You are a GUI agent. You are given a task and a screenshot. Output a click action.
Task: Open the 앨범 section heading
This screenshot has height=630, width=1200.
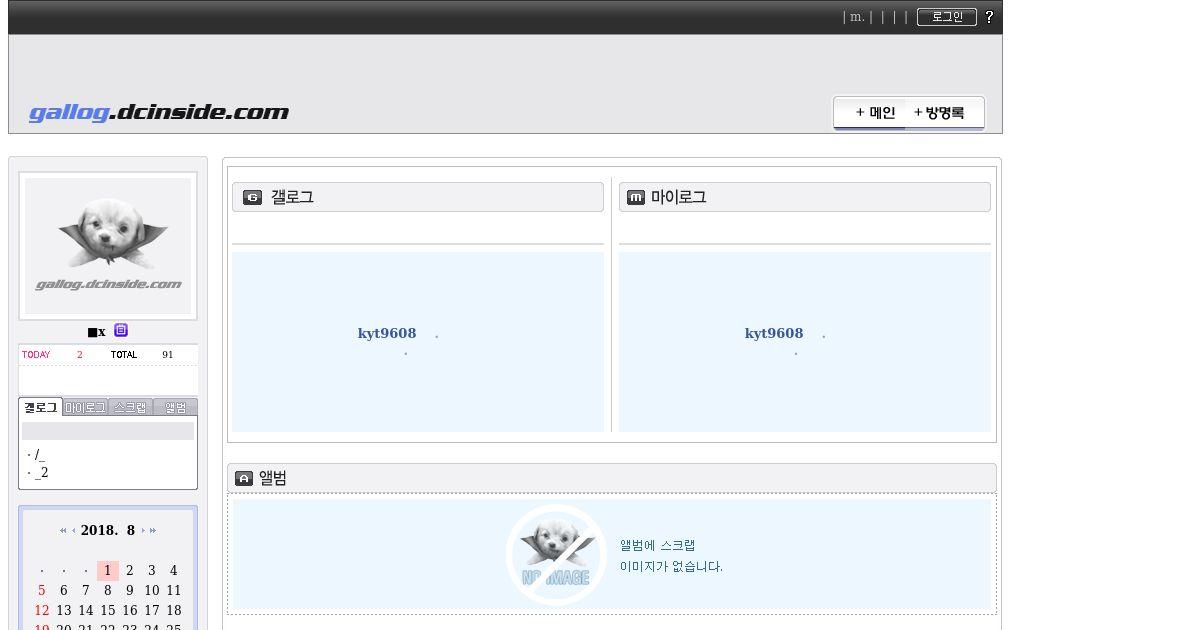[273, 478]
